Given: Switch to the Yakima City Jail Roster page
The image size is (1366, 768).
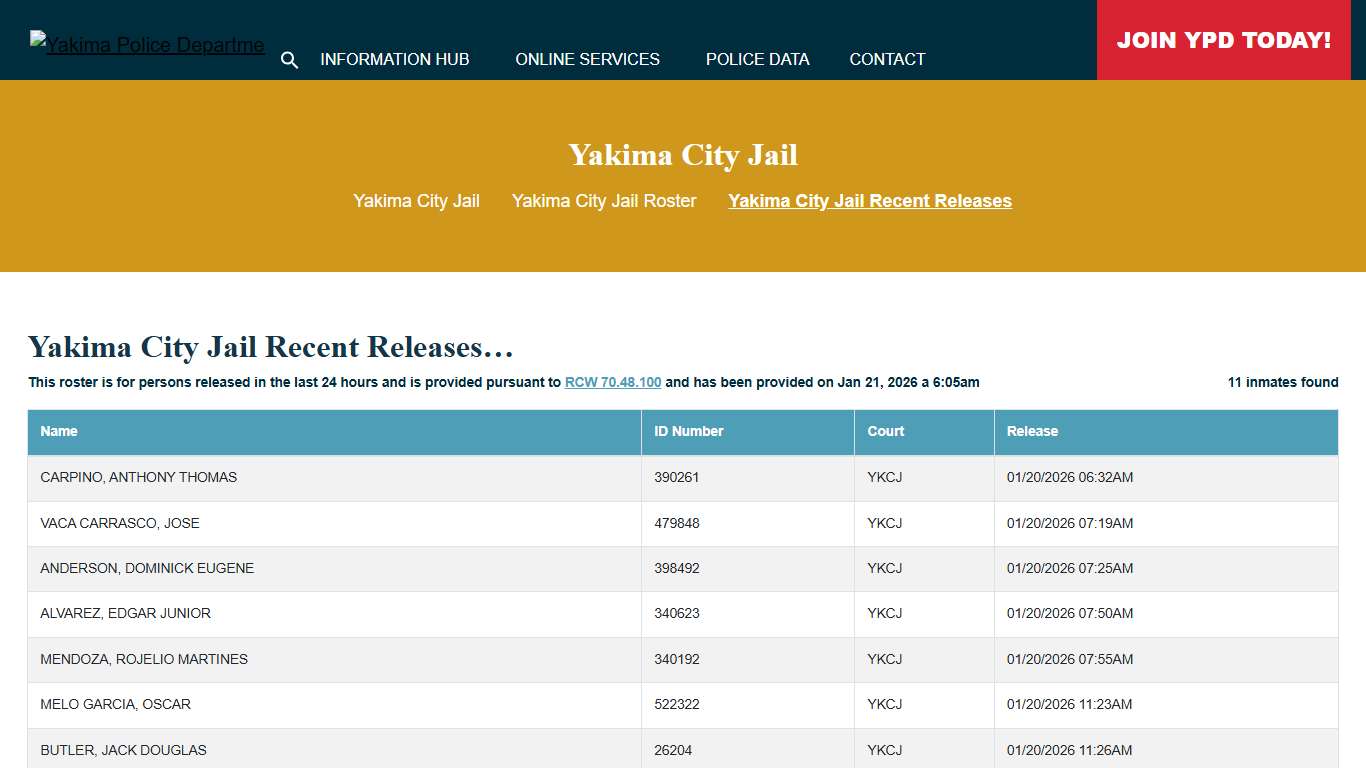Looking at the screenshot, I should pyautogui.click(x=604, y=200).
